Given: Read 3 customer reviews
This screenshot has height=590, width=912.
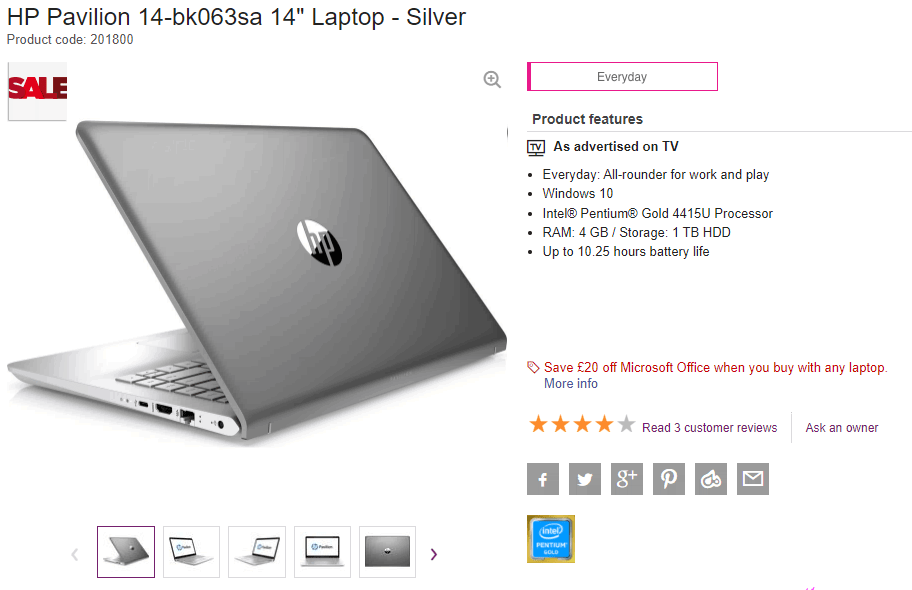Looking at the screenshot, I should tap(709, 428).
